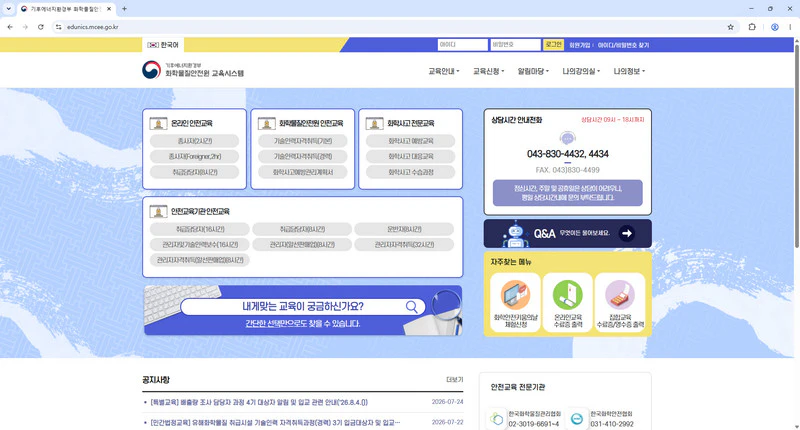Screen dimensions: 800x430
Task: Click the arrow icon in Q&A banner
Action: [627, 233]
